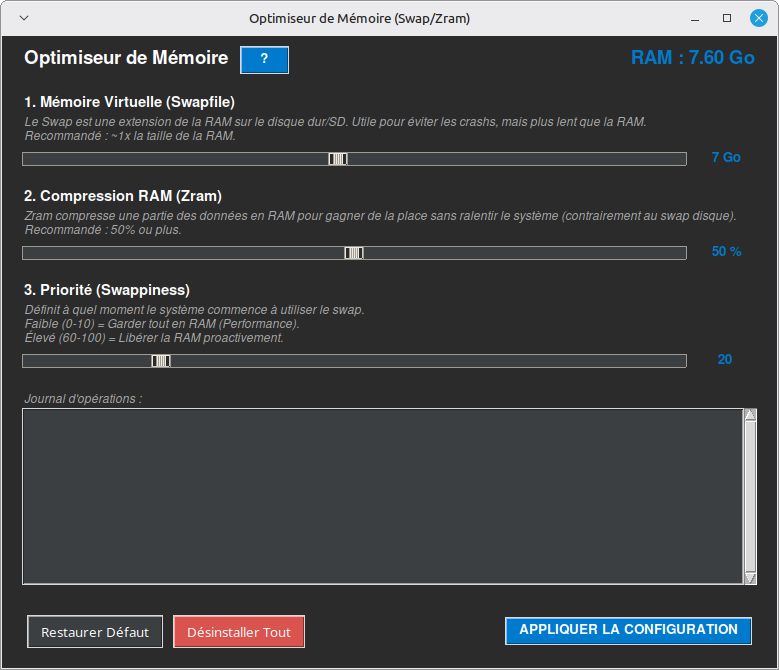Click the Swappiness priority slider handle
This screenshot has height=670, width=779.
(161, 361)
